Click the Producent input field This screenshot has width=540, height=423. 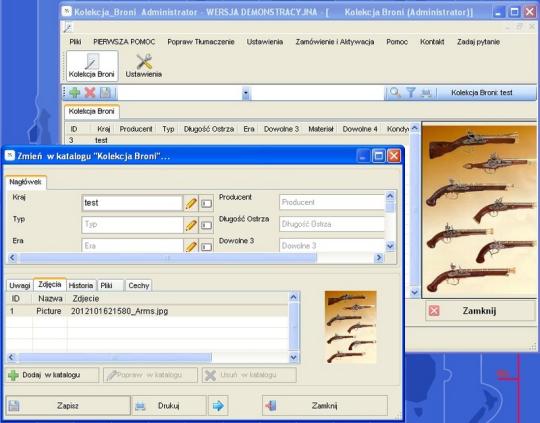pos(332,203)
